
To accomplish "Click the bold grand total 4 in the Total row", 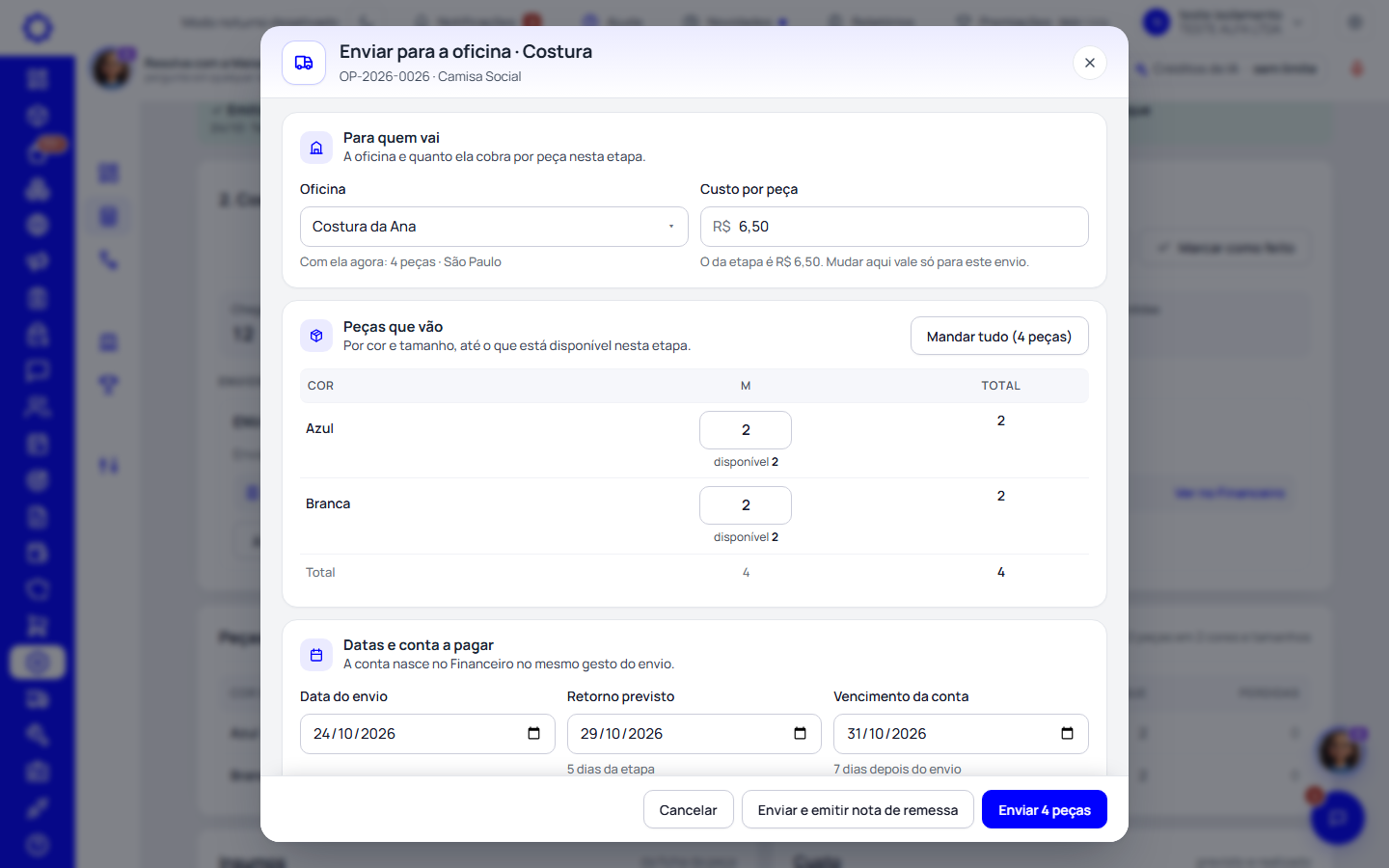I will coord(1001,572).
